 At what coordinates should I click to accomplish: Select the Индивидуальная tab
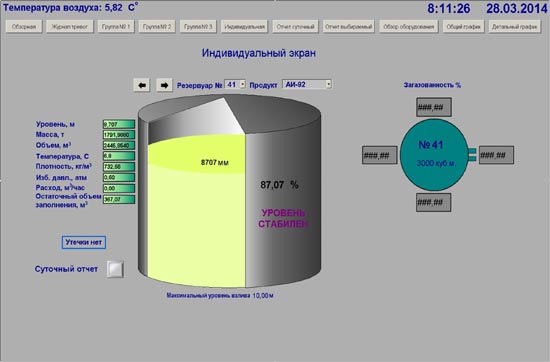pos(244,27)
